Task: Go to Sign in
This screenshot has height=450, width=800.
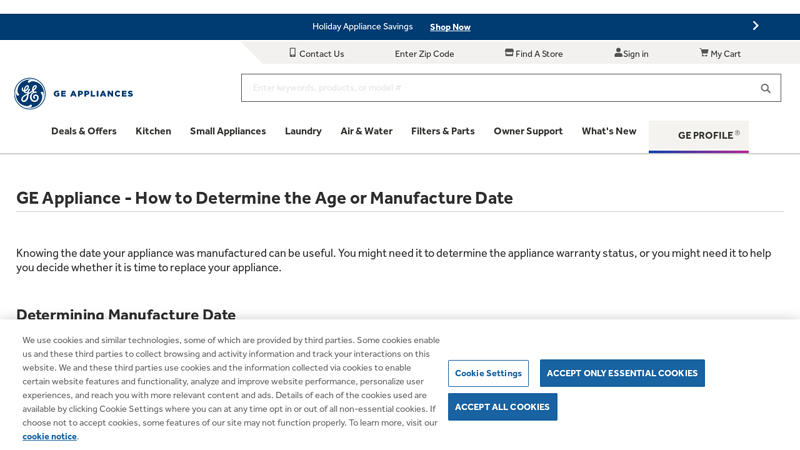Action: point(636,54)
